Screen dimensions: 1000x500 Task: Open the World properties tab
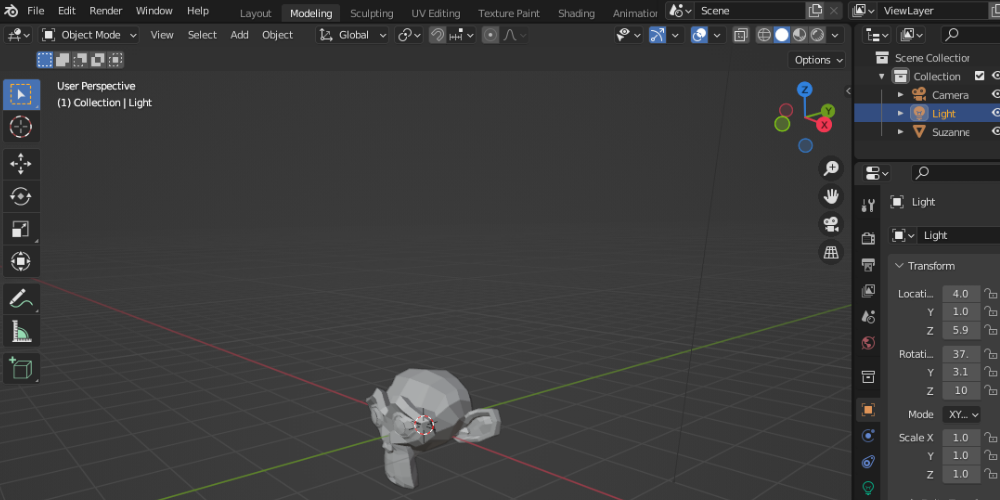868,343
